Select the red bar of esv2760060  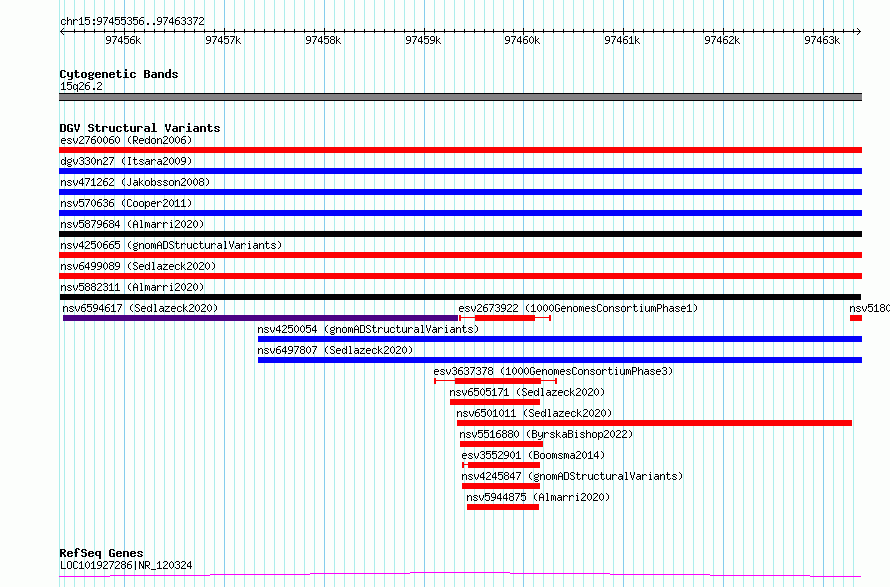click(x=460, y=150)
